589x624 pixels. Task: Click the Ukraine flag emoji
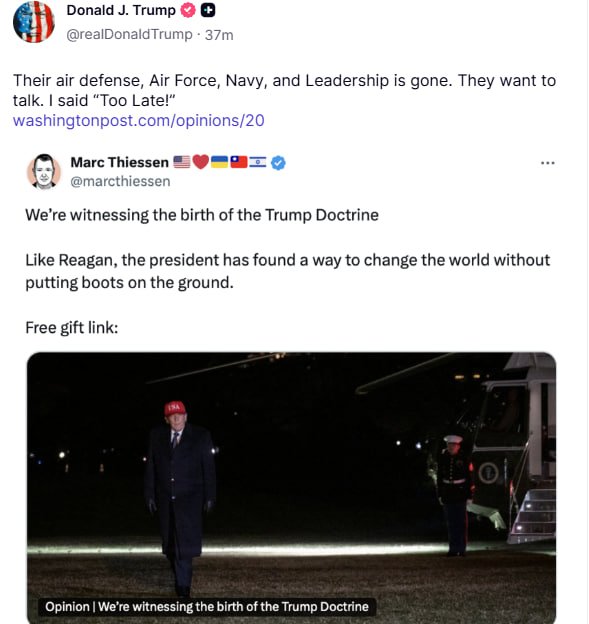click(219, 162)
